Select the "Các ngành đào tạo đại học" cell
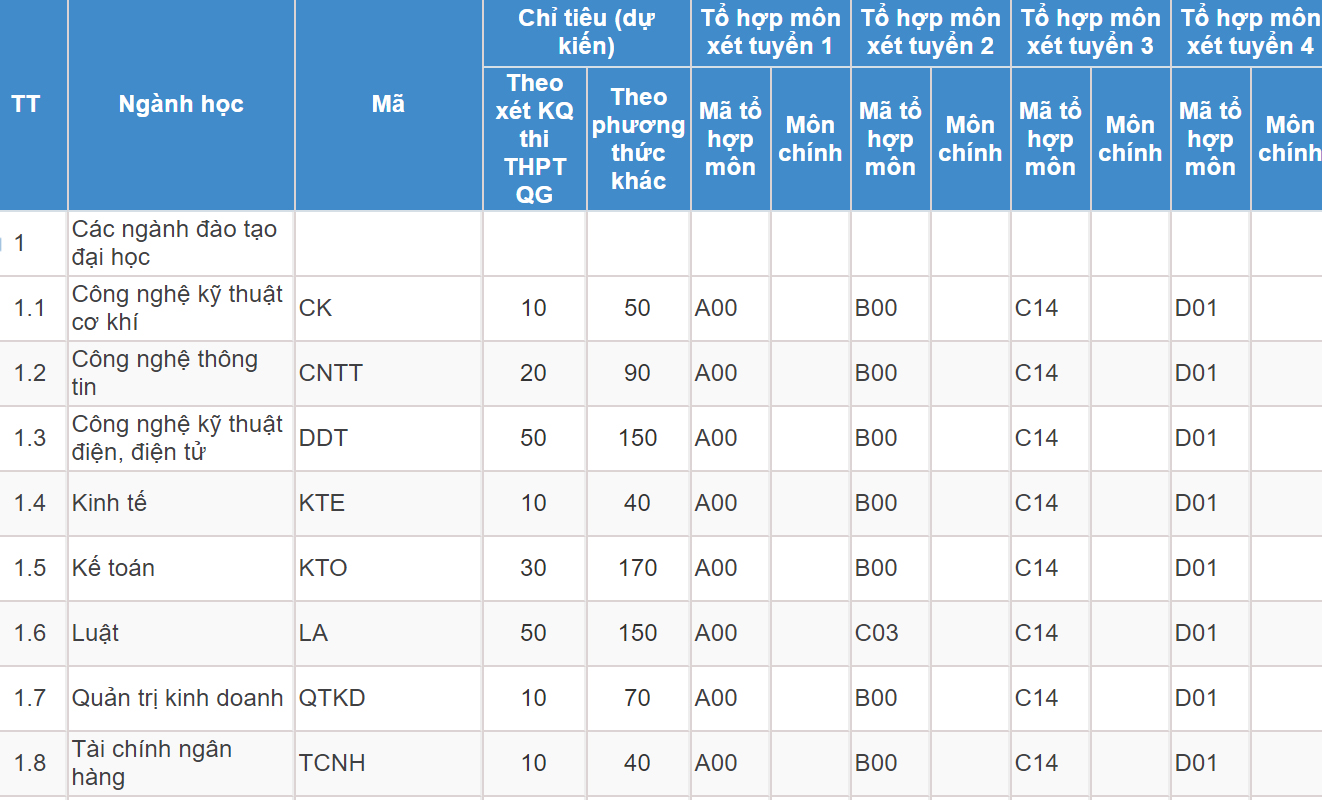This screenshot has height=800, width=1322. (x=174, y=243)
